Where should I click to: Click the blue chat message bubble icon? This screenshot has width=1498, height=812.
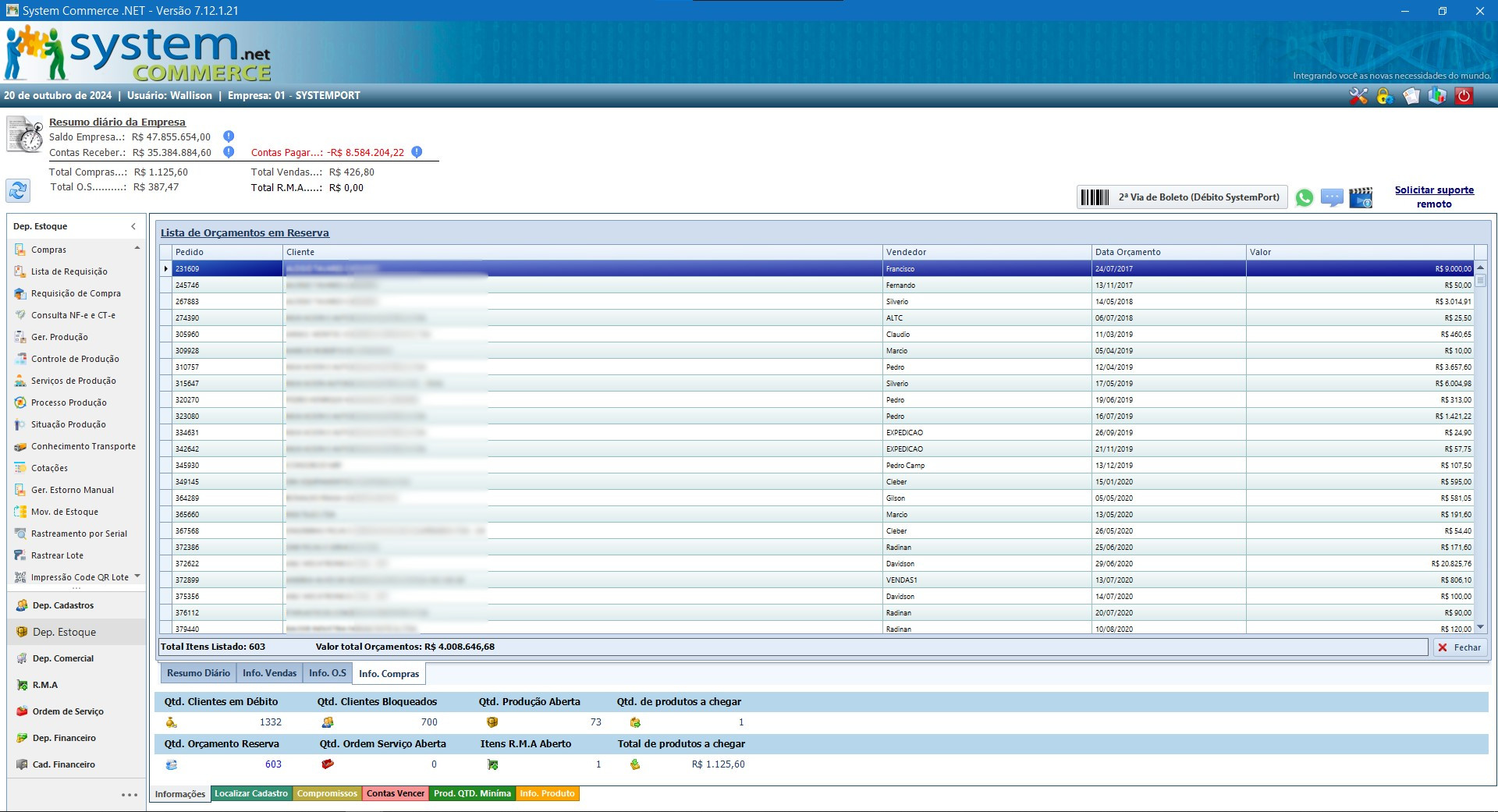[1332, 198]
